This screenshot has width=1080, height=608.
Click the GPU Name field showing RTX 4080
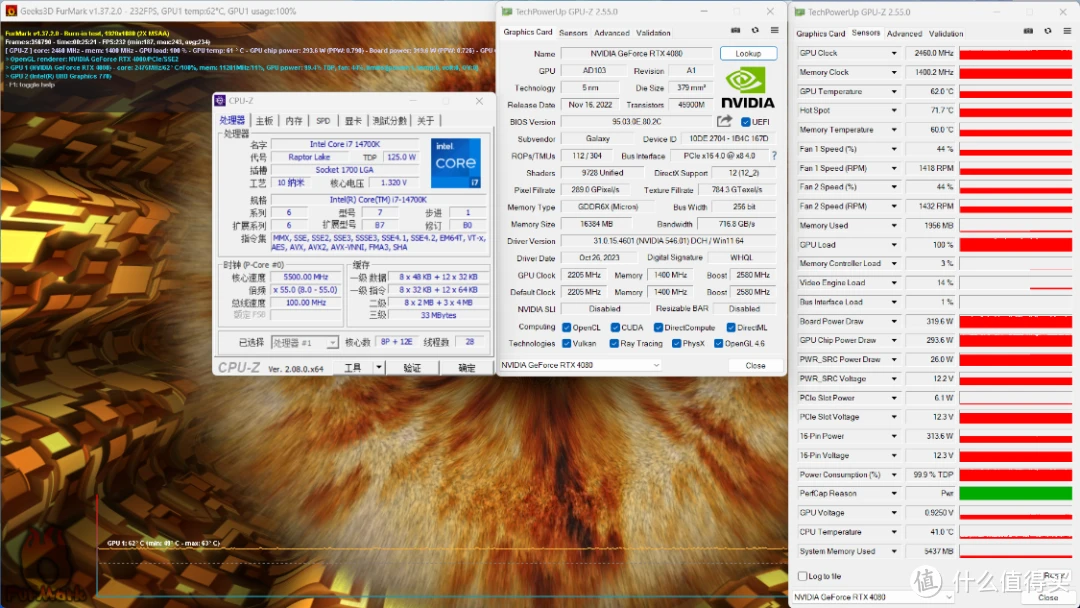636,53
